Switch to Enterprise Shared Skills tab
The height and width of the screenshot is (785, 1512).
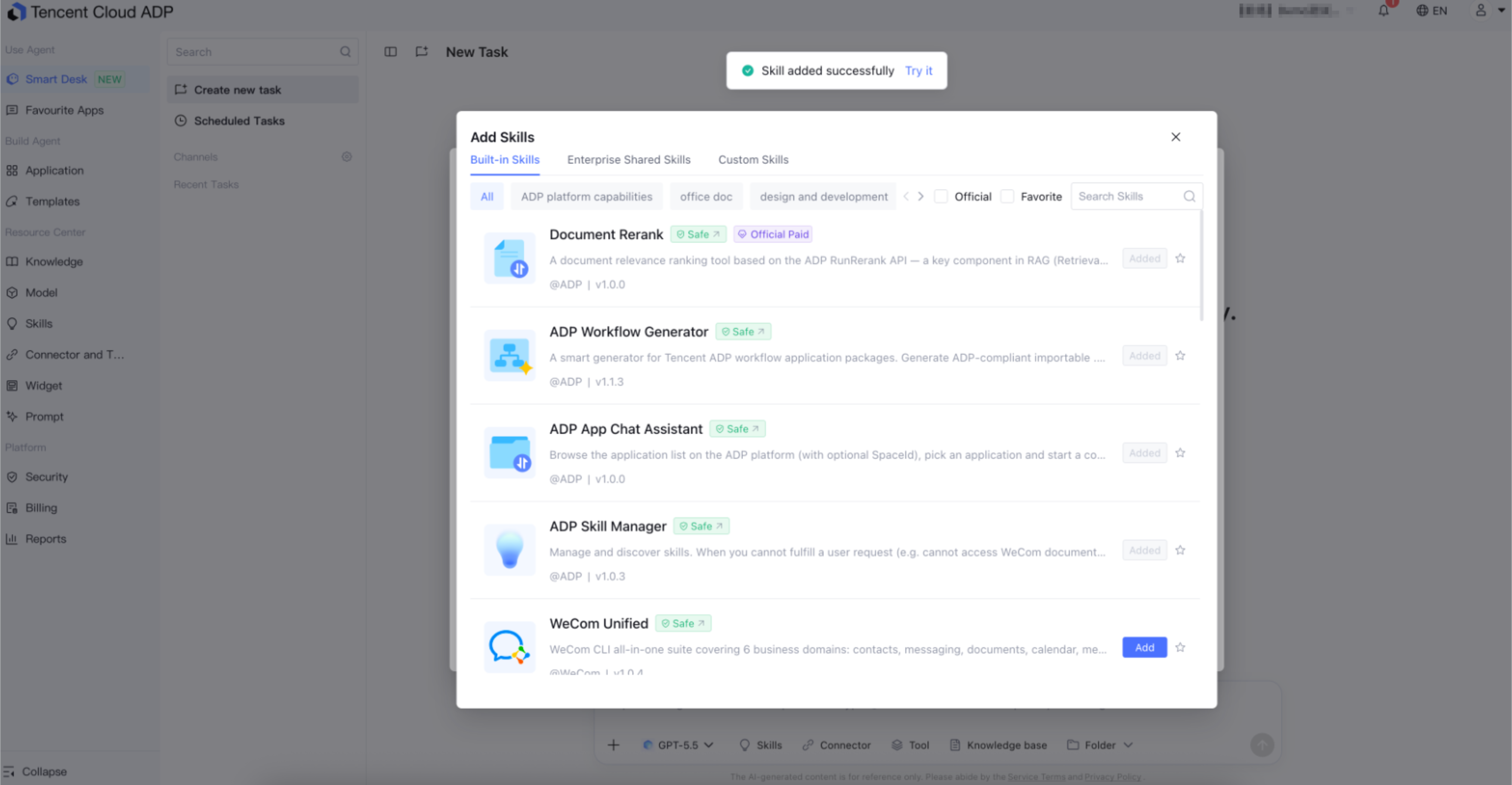coord(629,160)
